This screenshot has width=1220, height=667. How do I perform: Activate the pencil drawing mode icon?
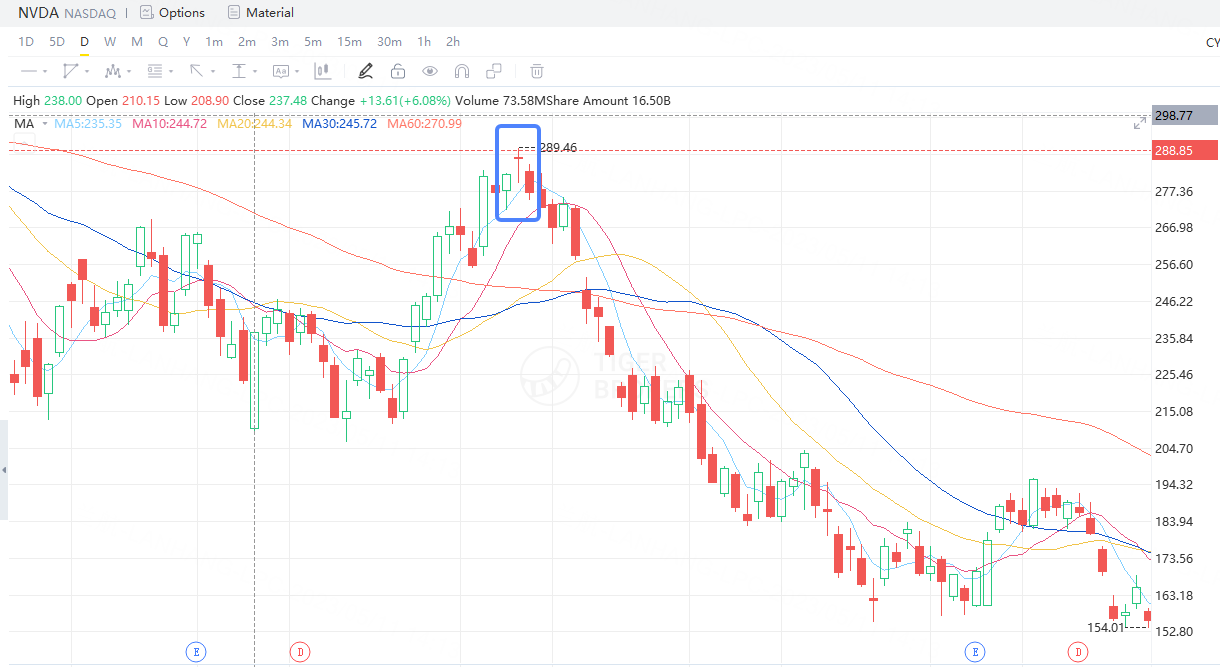pos(365,71)
